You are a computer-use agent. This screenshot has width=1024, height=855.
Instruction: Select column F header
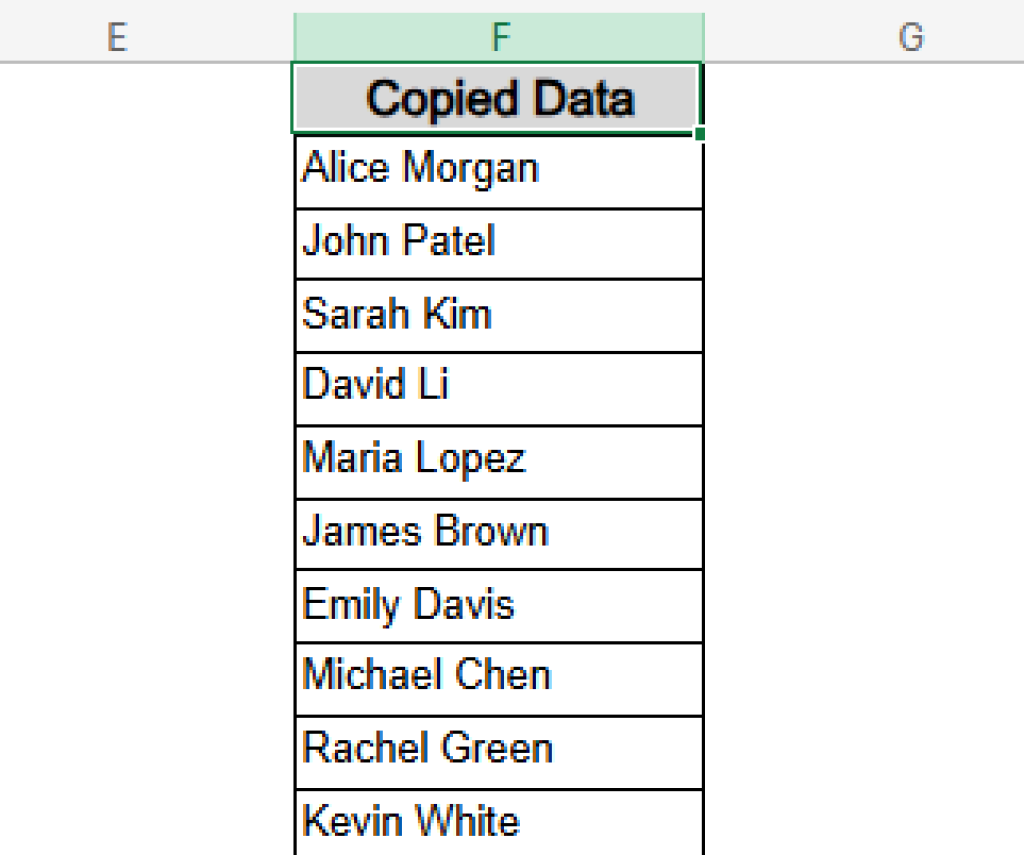pyautogui.click(x=499, y=37)
